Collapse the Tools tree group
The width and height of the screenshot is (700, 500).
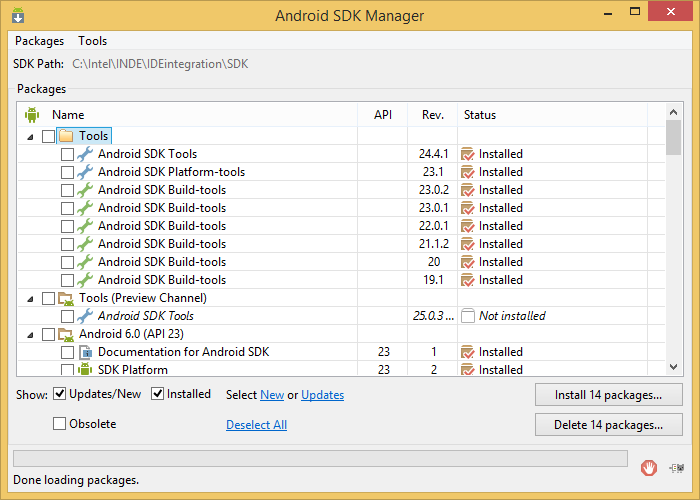tap(30, 136)
